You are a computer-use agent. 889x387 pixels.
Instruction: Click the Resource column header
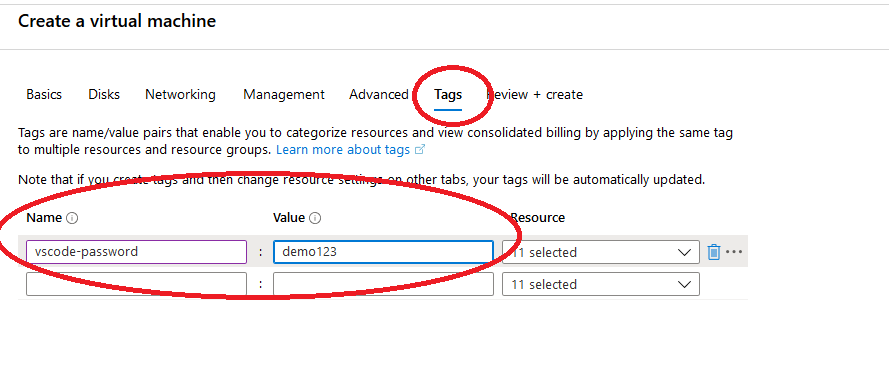point(537,218)
